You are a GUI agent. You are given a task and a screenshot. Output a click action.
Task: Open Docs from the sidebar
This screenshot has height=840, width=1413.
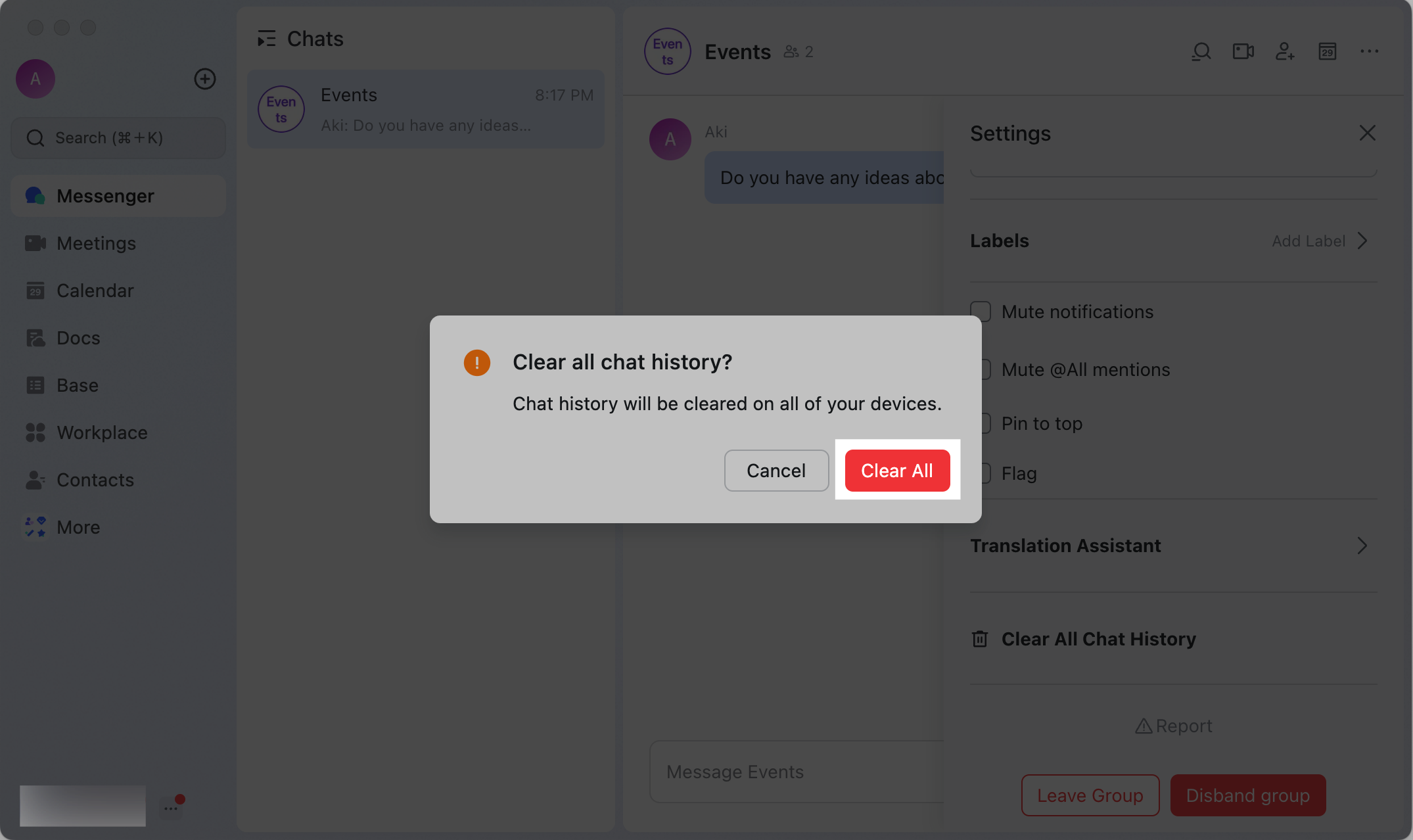tap(78, 337)
